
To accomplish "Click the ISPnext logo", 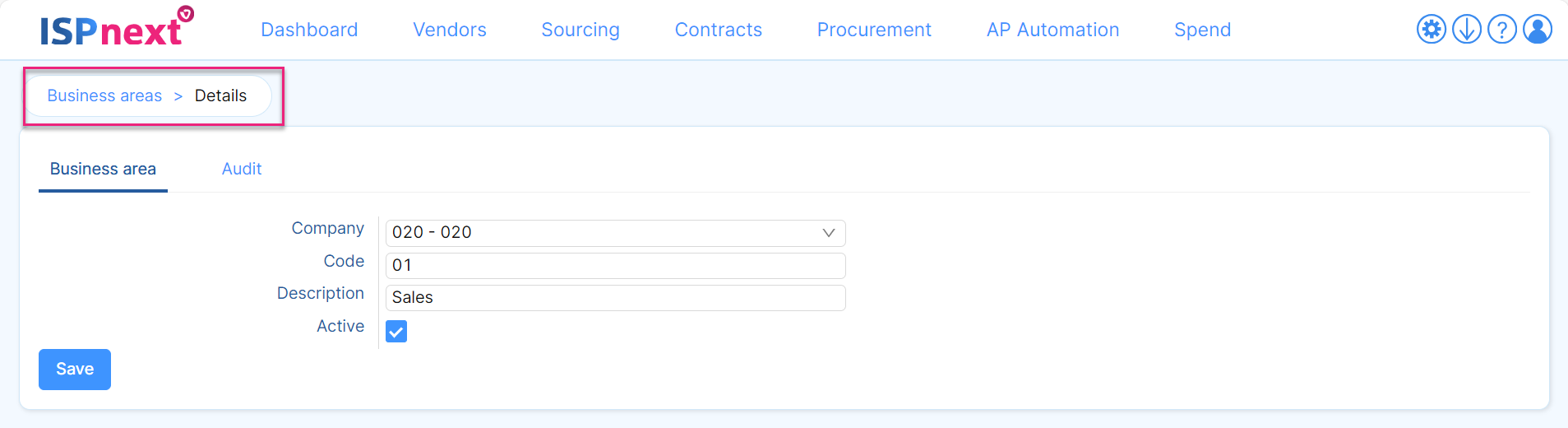I will click(116, 28).
